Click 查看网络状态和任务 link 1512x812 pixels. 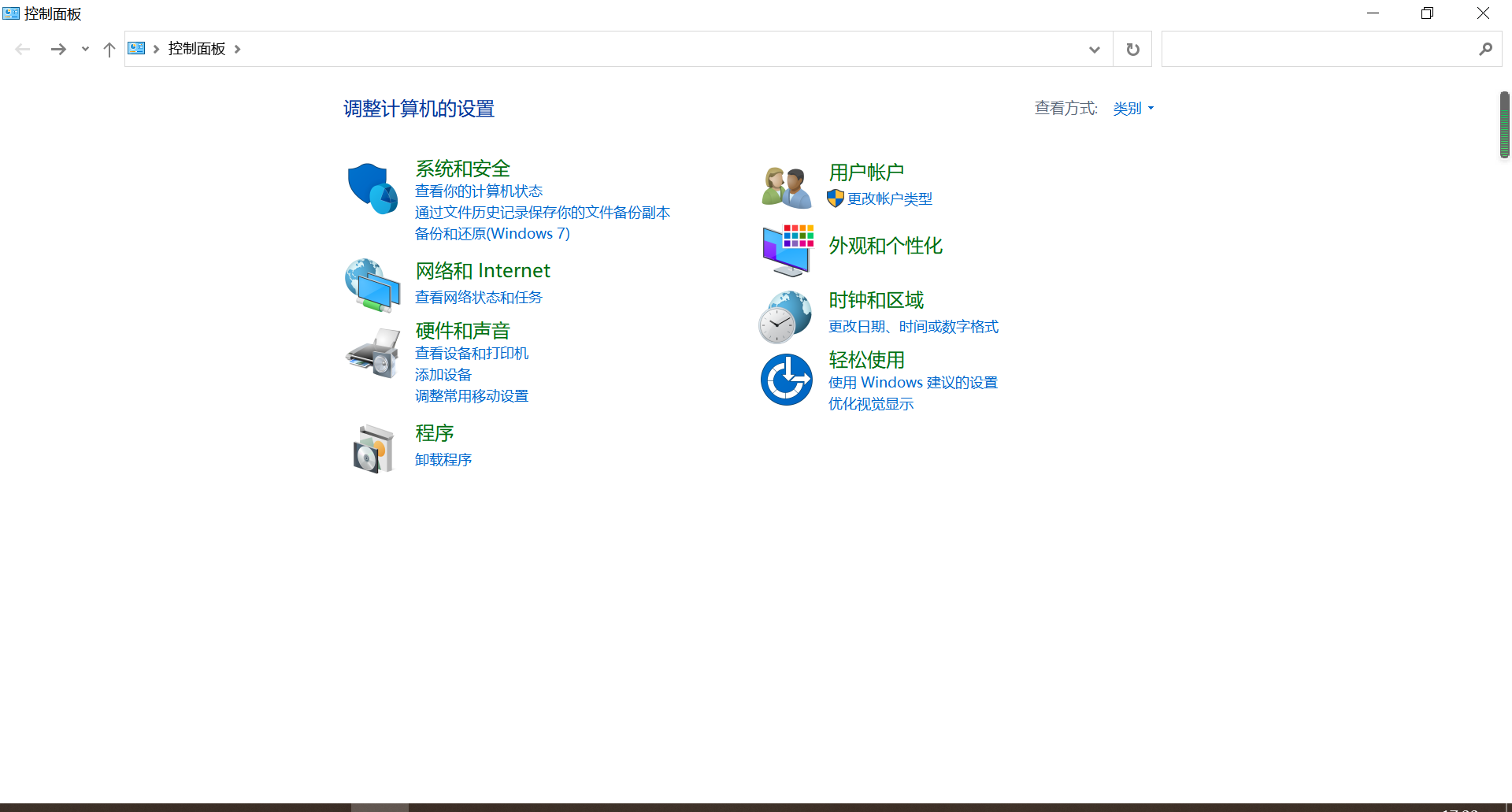[x=479, y=298]
